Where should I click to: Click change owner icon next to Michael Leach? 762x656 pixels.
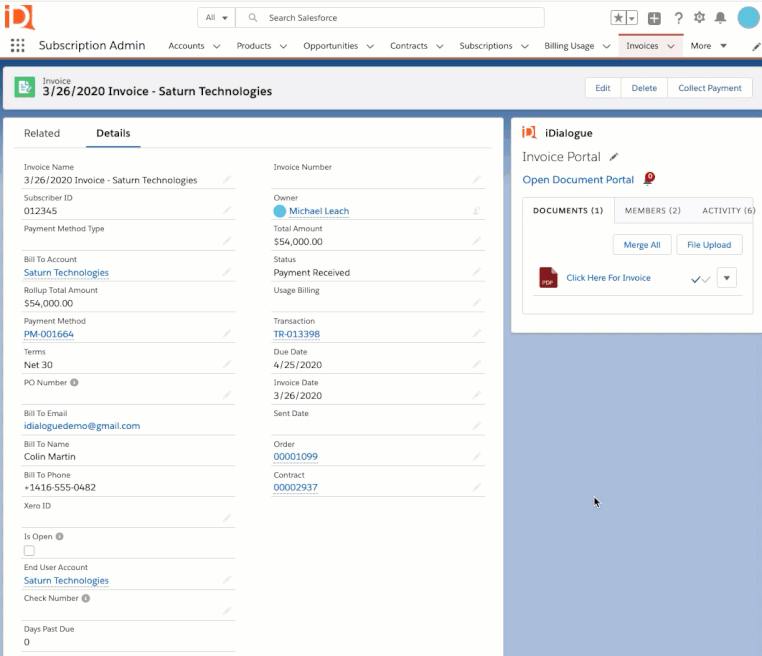[x=477, y=210]
